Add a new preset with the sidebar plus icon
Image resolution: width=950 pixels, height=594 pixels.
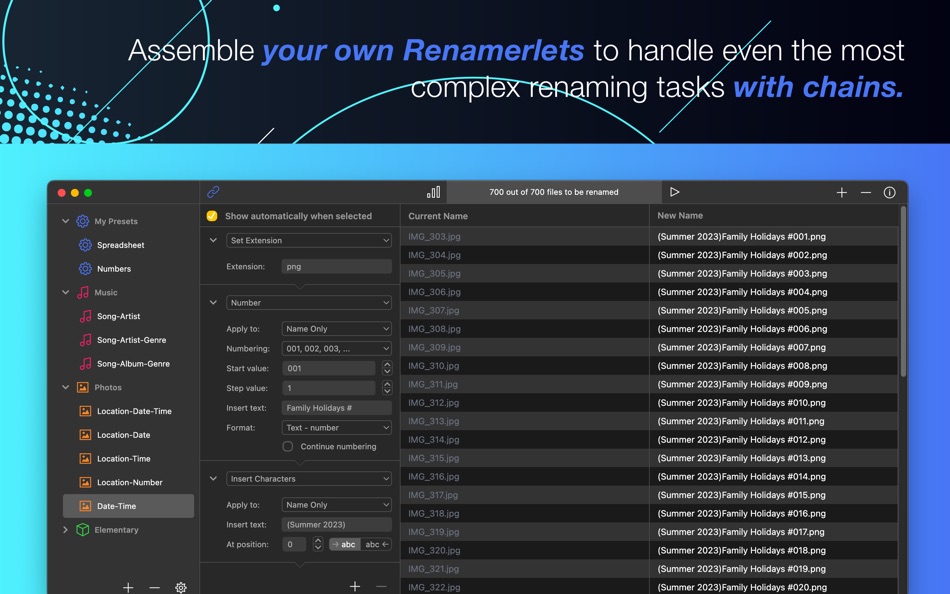127,588
